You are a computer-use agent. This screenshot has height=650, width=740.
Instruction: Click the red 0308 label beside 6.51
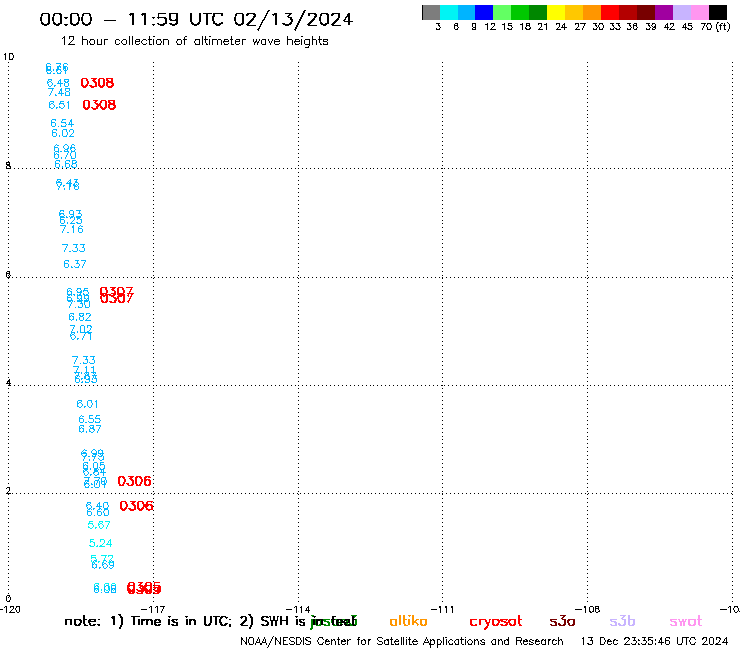pos(99,105)
